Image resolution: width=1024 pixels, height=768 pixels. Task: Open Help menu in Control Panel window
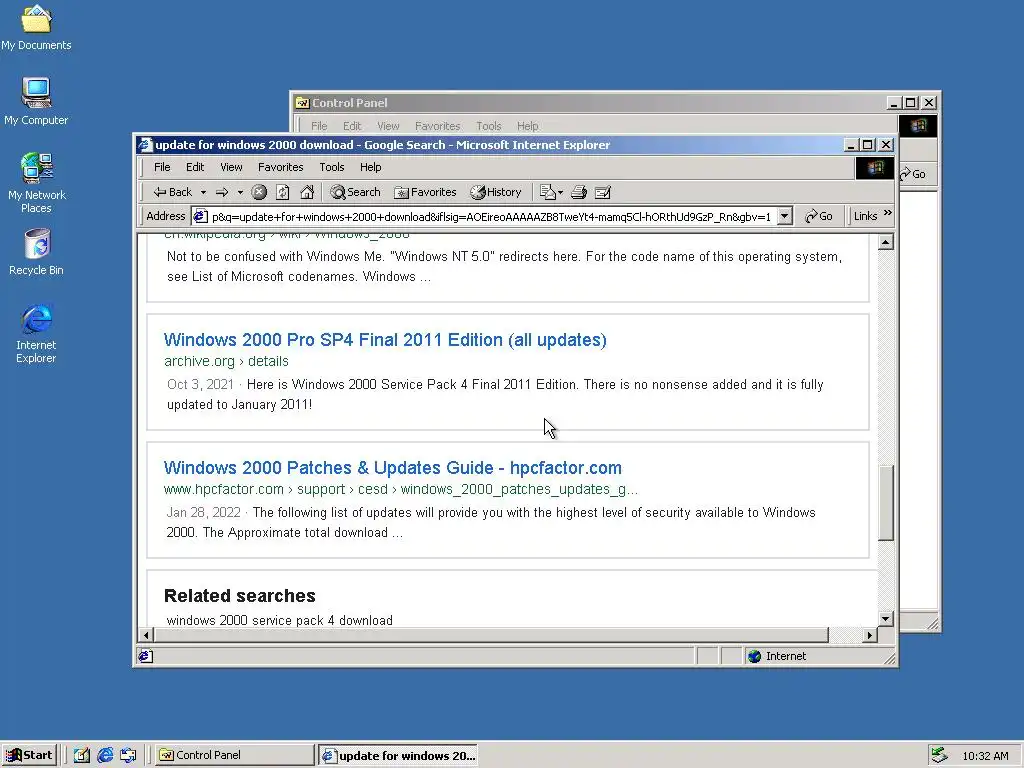[528, 126]
